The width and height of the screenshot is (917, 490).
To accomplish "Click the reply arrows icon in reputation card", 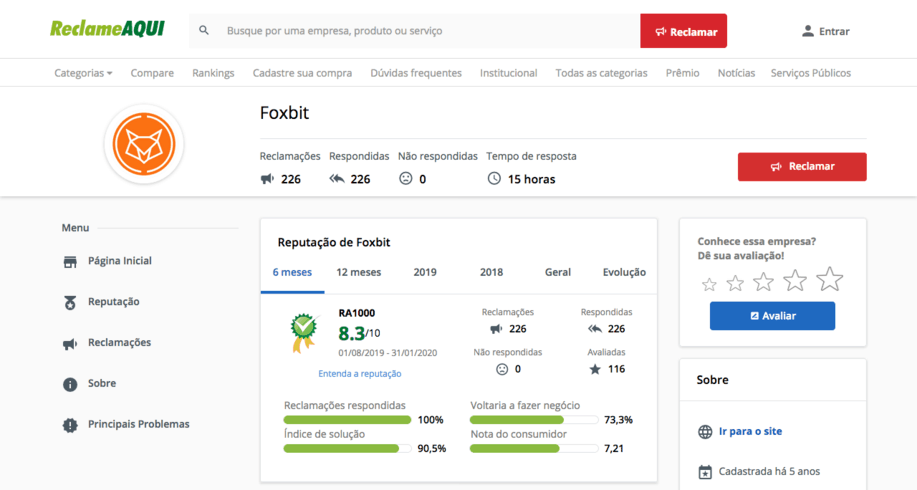I will click(x=595, y=329).
